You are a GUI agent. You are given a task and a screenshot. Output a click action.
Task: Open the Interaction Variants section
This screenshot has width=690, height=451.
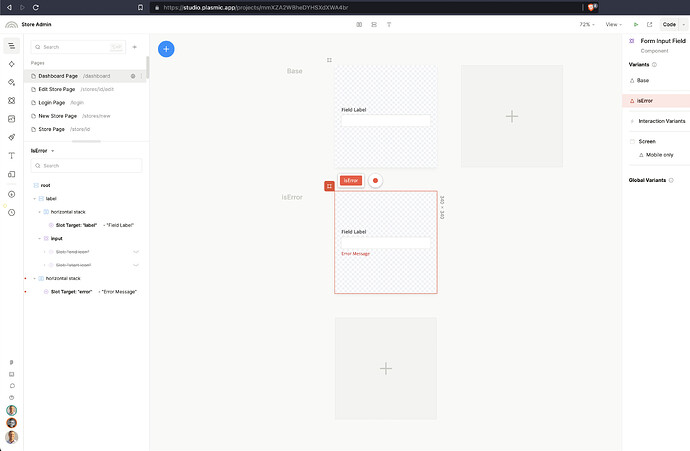point(661,121)
